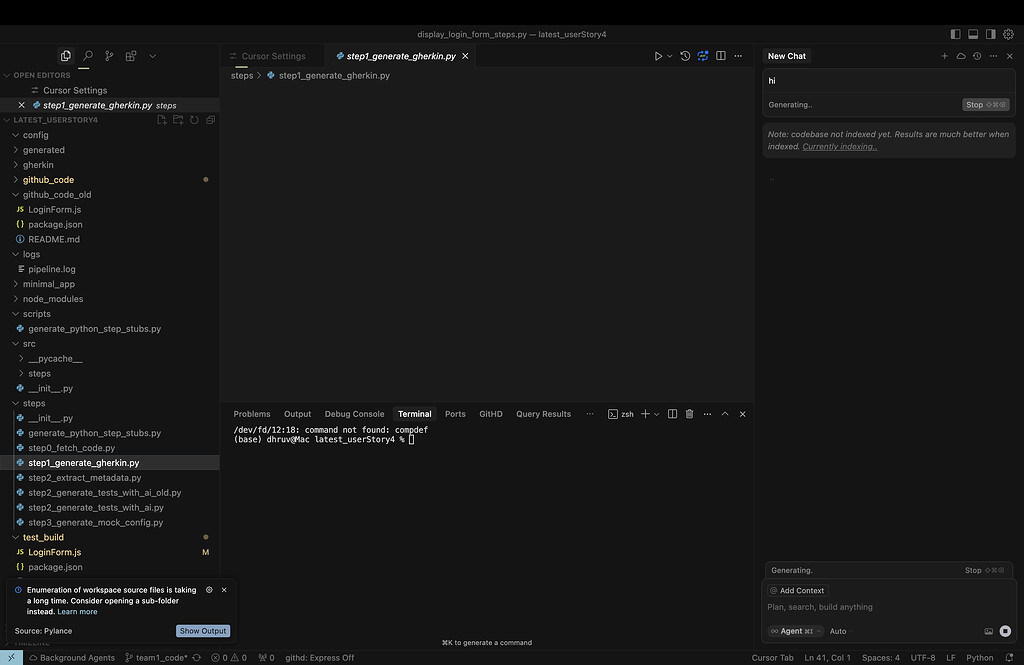Open the Agent mode dropdown
This screenshot has height=665, width=1024.
coord(793,631)
